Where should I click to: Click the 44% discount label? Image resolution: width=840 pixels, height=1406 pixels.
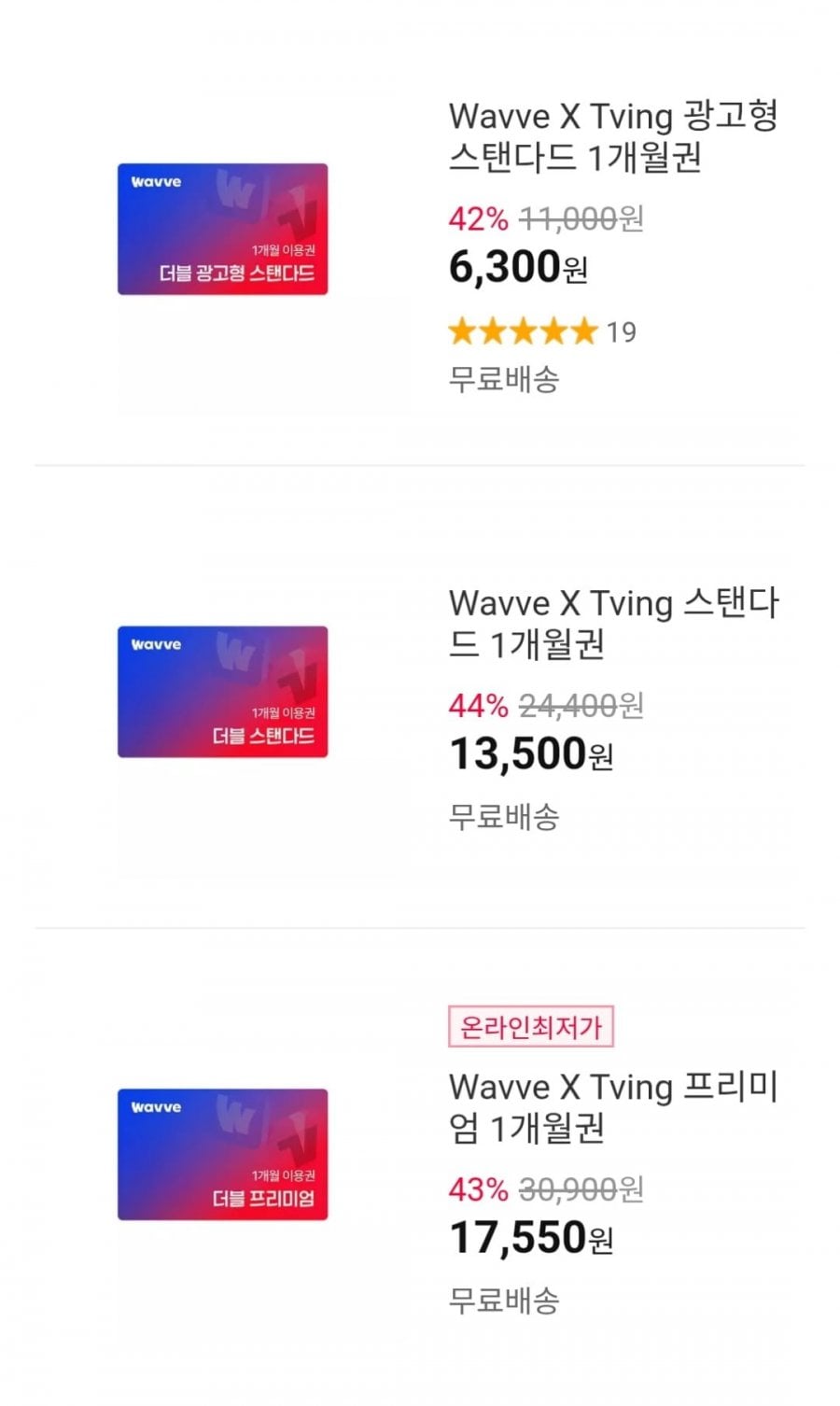[478, 706]
